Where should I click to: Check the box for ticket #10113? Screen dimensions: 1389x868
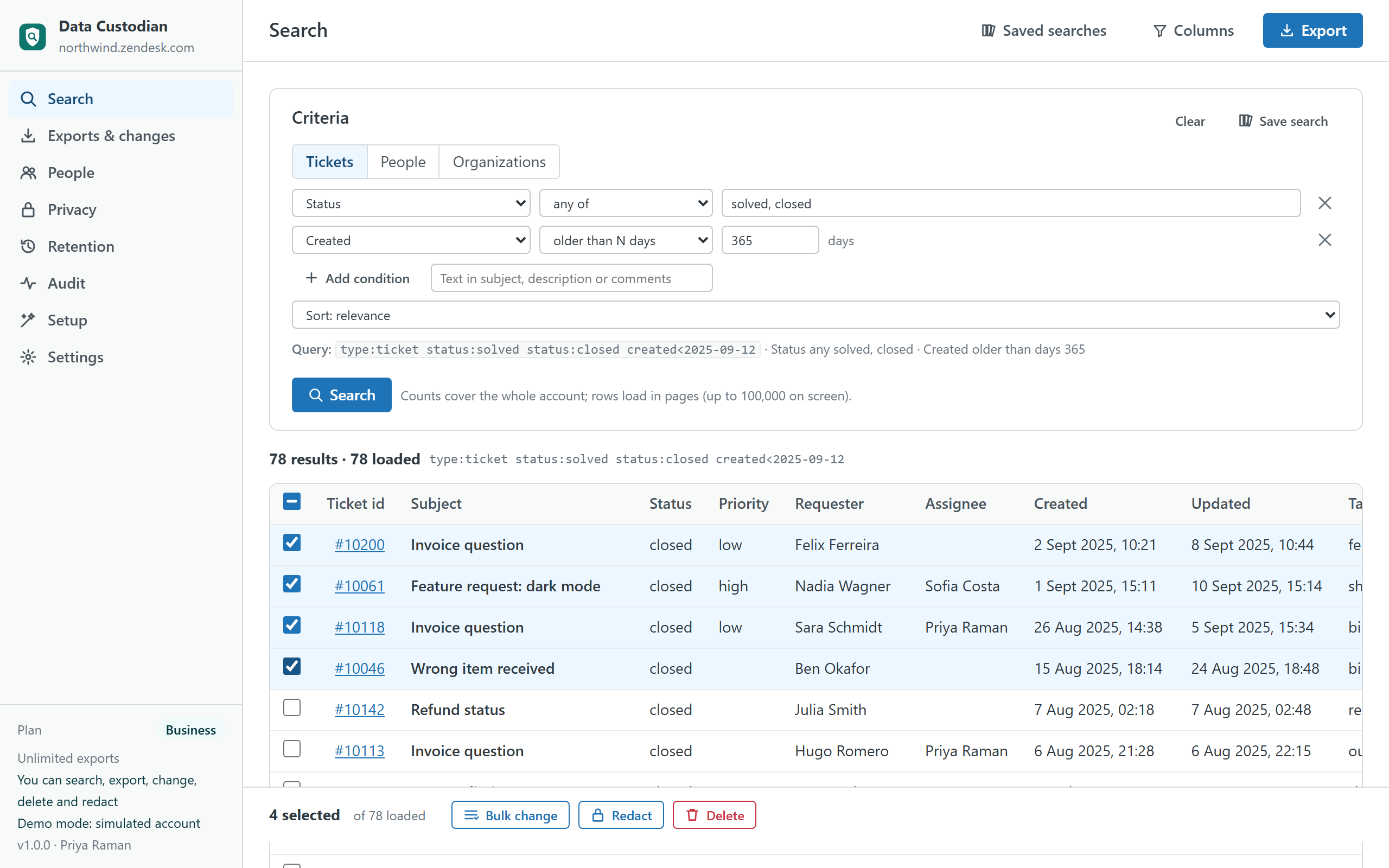(291, 749)
